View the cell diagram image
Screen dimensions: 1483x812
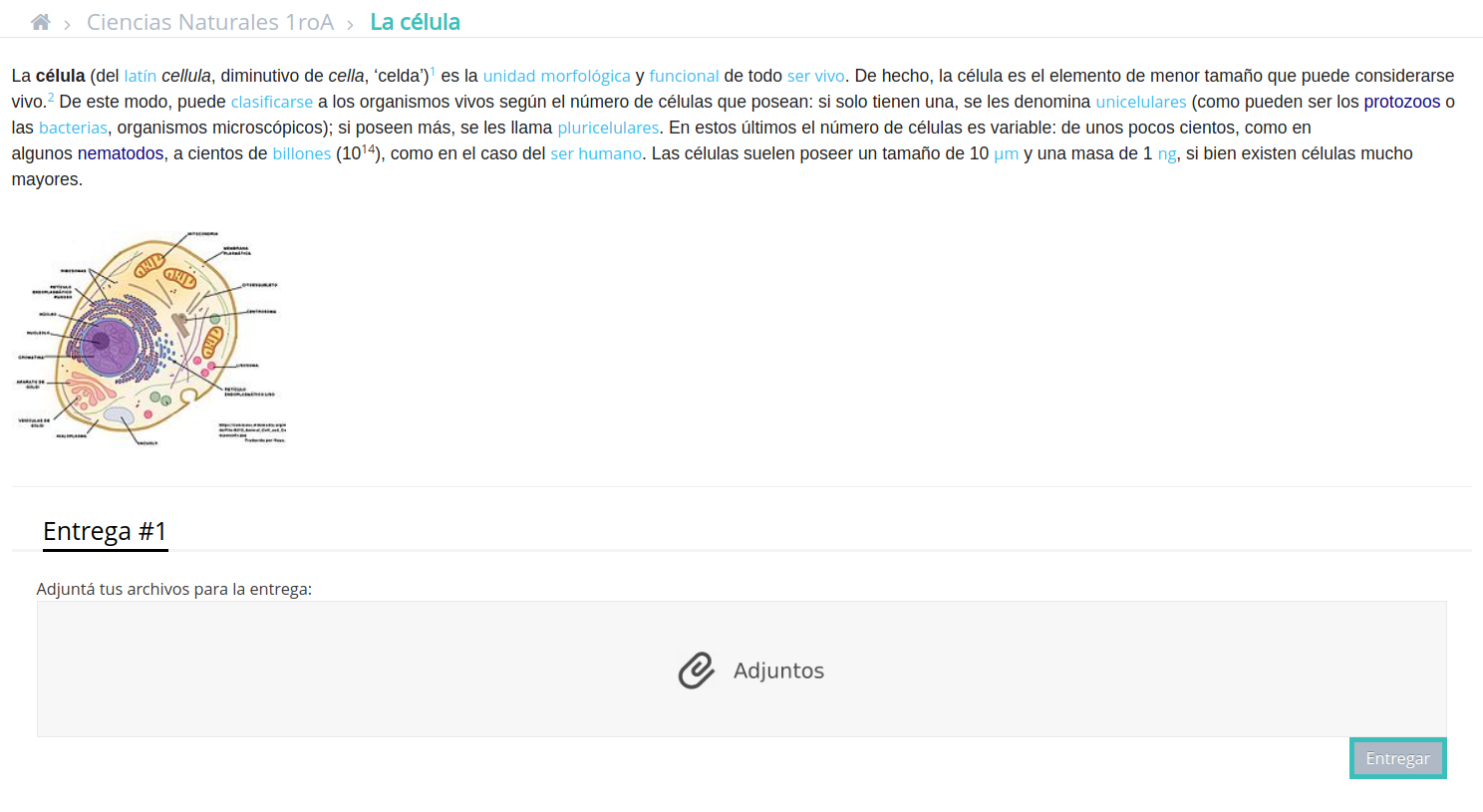151,339
